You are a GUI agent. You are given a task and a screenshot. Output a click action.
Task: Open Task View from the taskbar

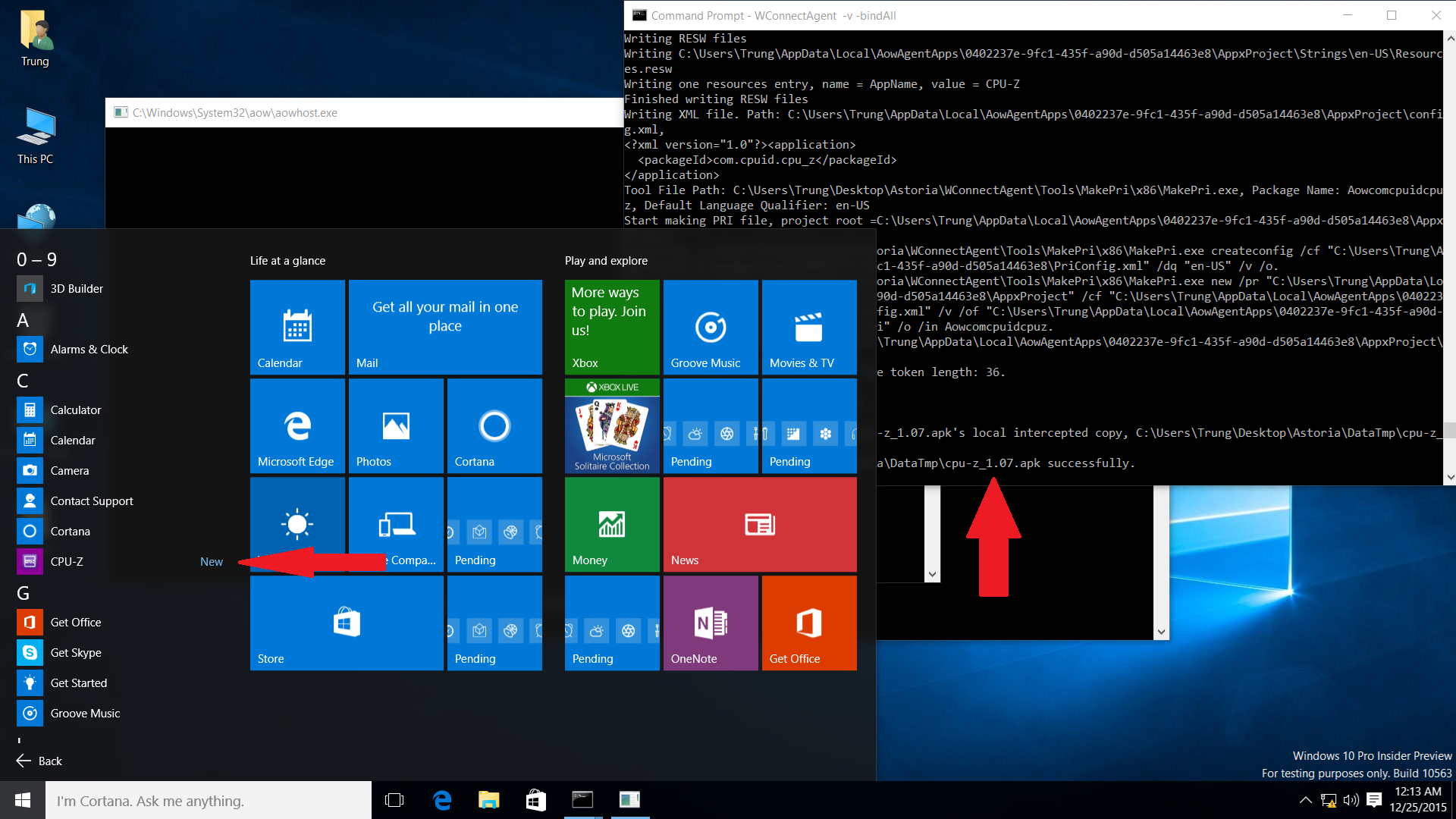[x=394, y=800]
